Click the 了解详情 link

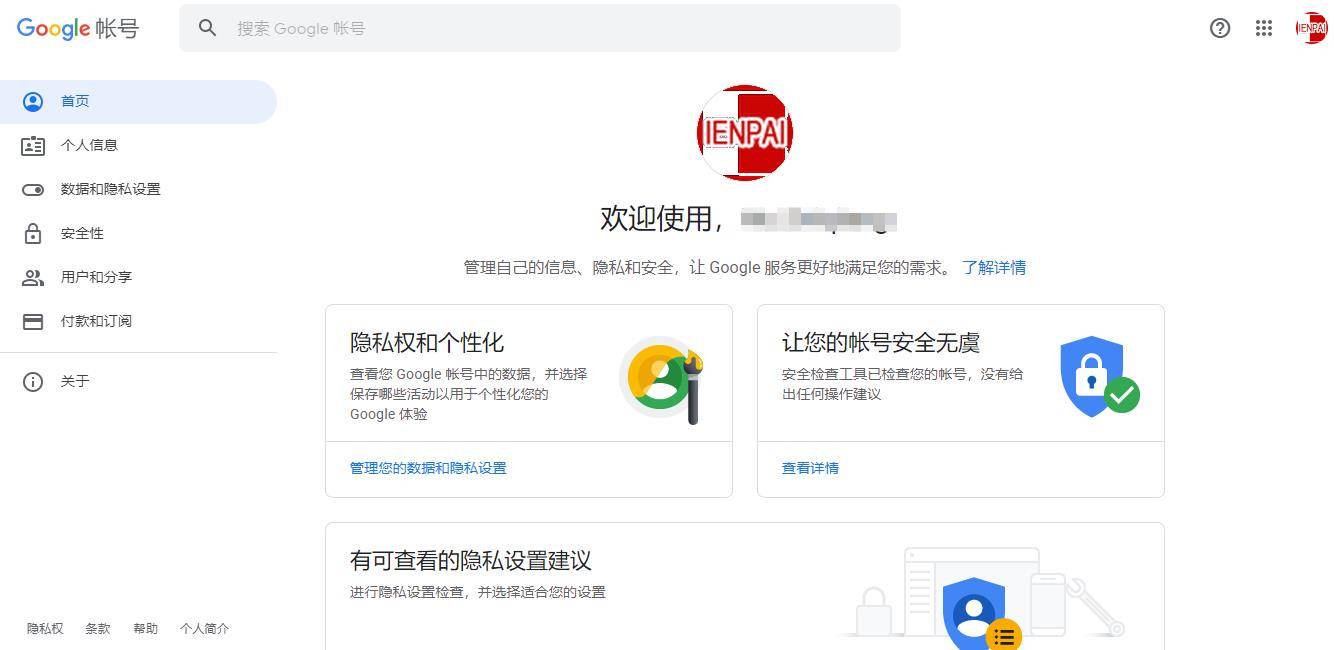coord(994,267)
